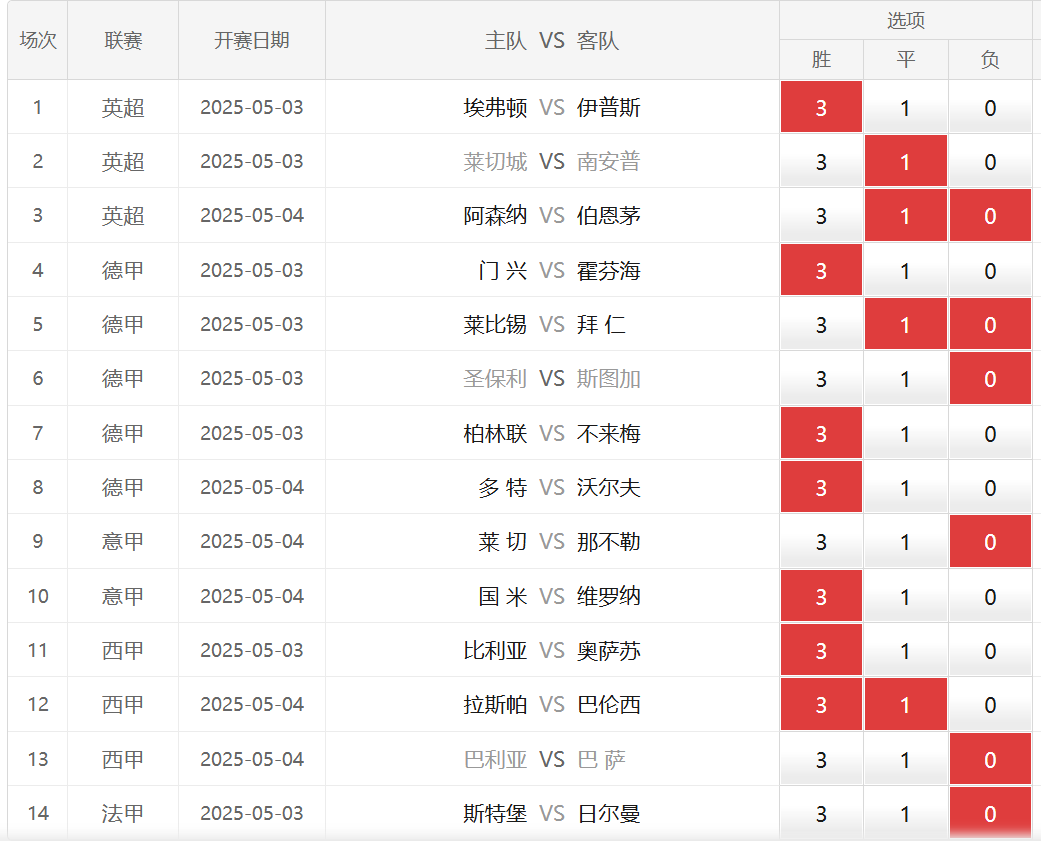Select win option 3 for 莱比锡 vs 拜仁
1041x843 pixels.
pos(821,324)
